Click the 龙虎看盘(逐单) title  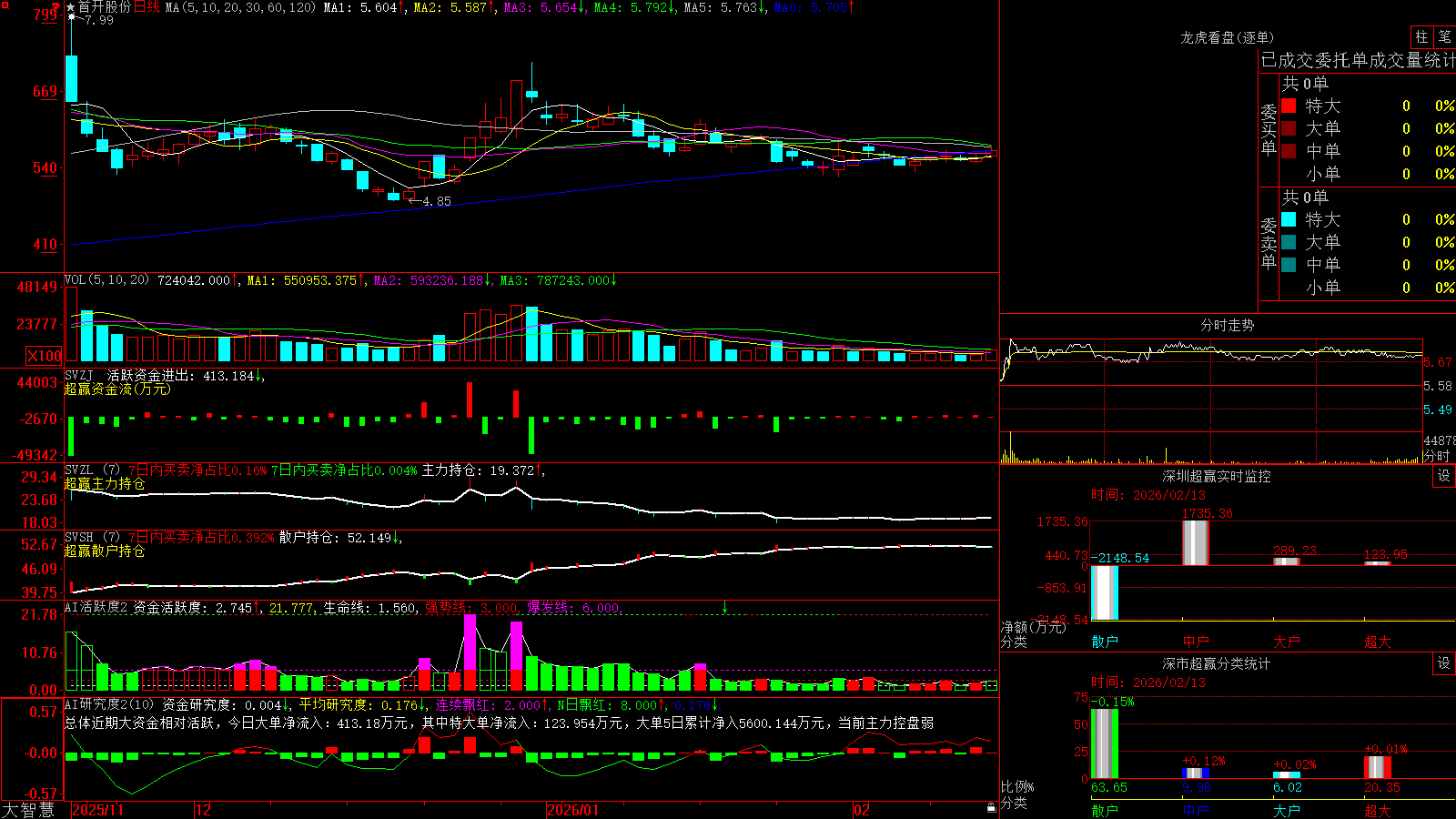tap(1227, 37)
